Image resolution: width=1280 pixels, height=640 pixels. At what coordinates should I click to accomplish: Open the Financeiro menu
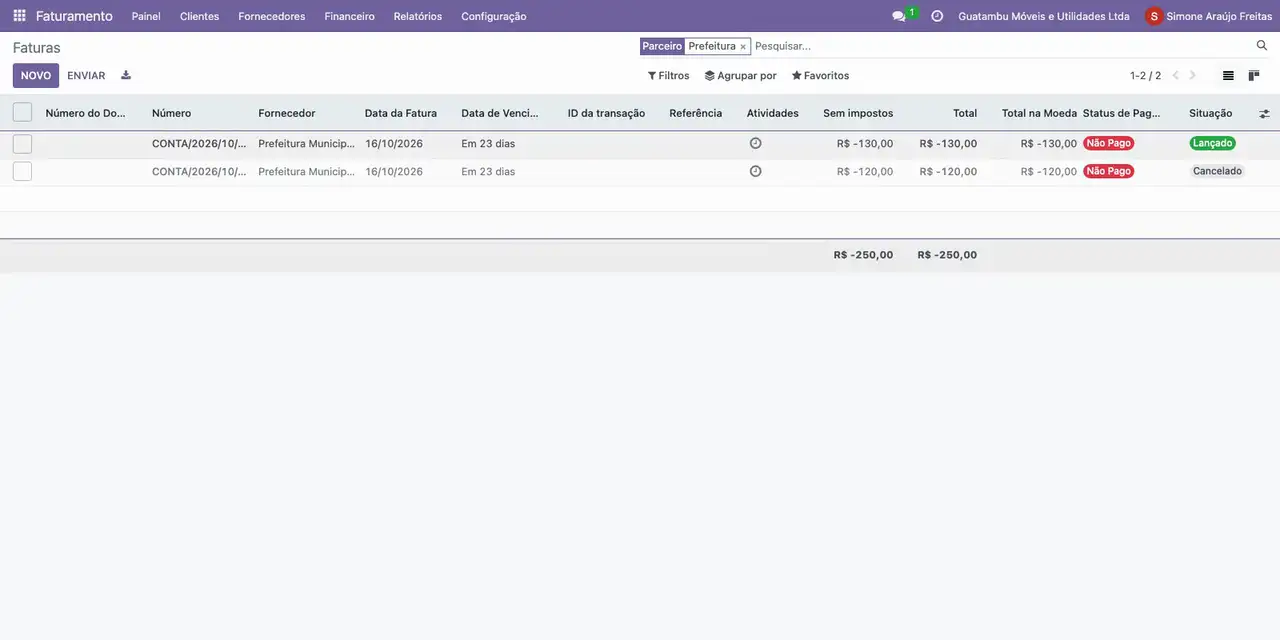click(x=350, y=16)
